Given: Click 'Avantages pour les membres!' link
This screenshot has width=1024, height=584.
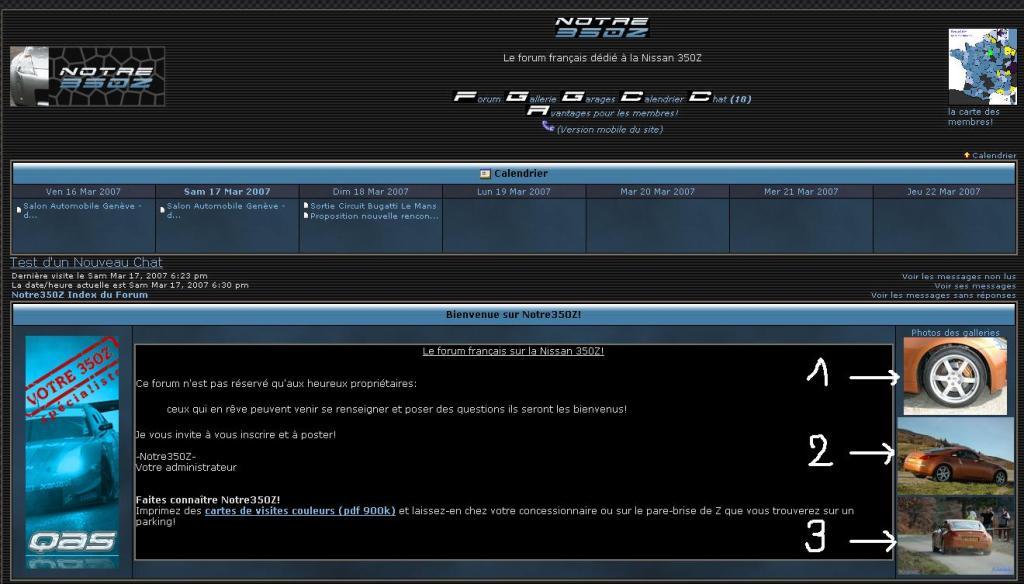Looking at the screenshot, I should pyautogui.click(x=602, y=112).
